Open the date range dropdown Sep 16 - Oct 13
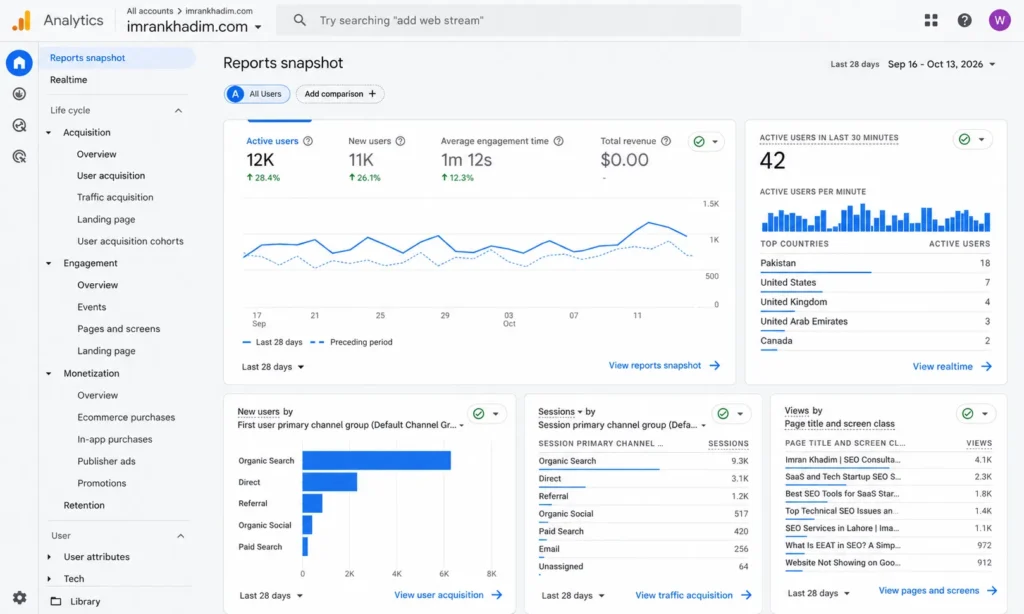The image size is (1024, 614). pyautogui.click(x=942, y=64)
